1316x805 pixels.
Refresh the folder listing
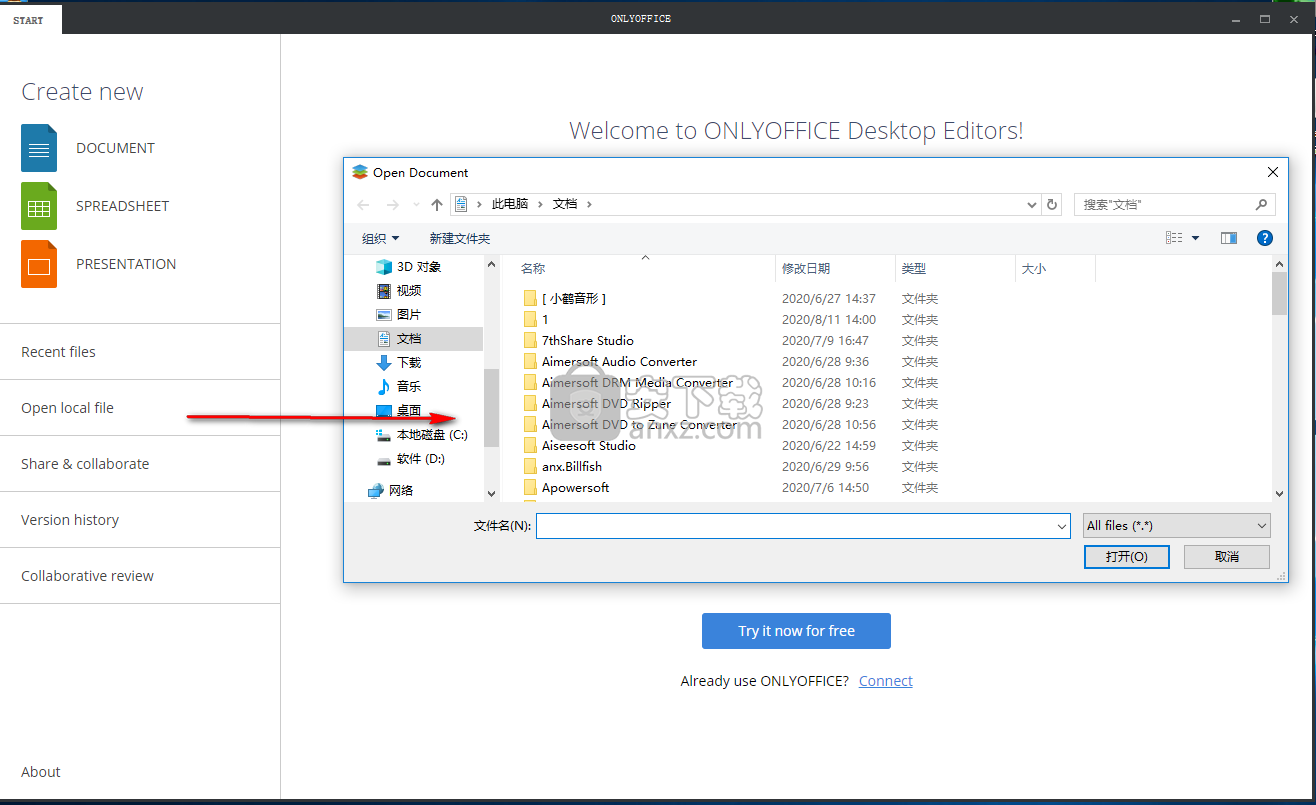(x=1052, y=204)
